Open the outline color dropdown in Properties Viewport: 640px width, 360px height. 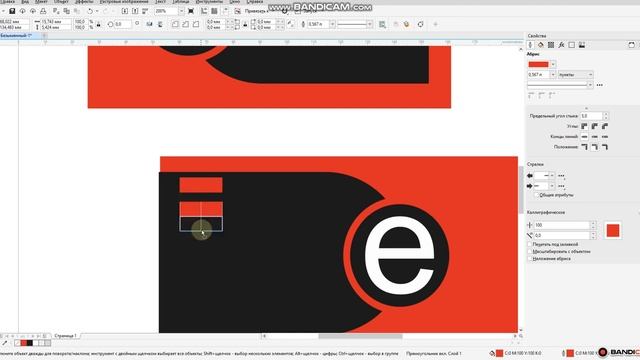(553, 64)
